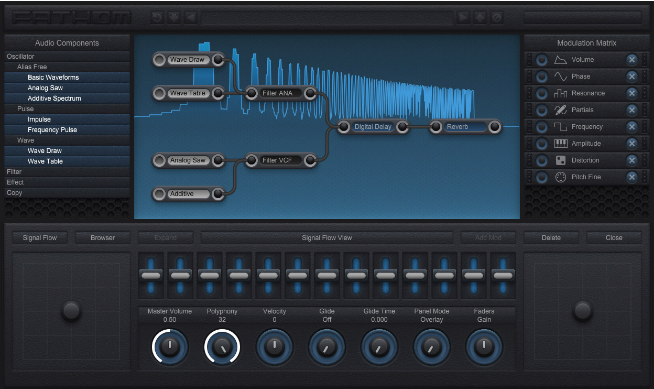Click the circle-slash icon in top bar

coord(497,18)
